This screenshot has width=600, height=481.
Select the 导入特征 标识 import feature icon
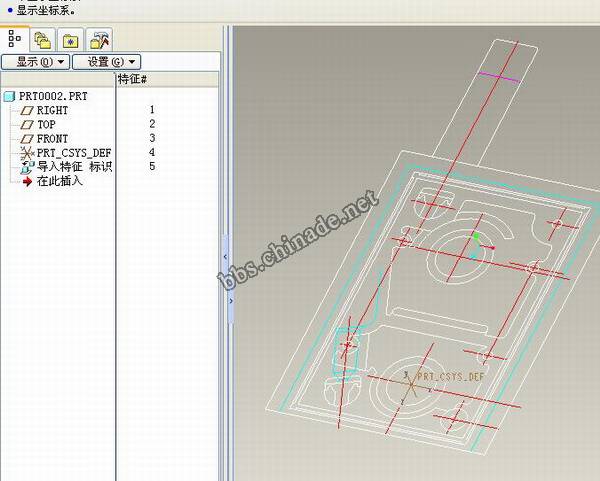[27, 166]
